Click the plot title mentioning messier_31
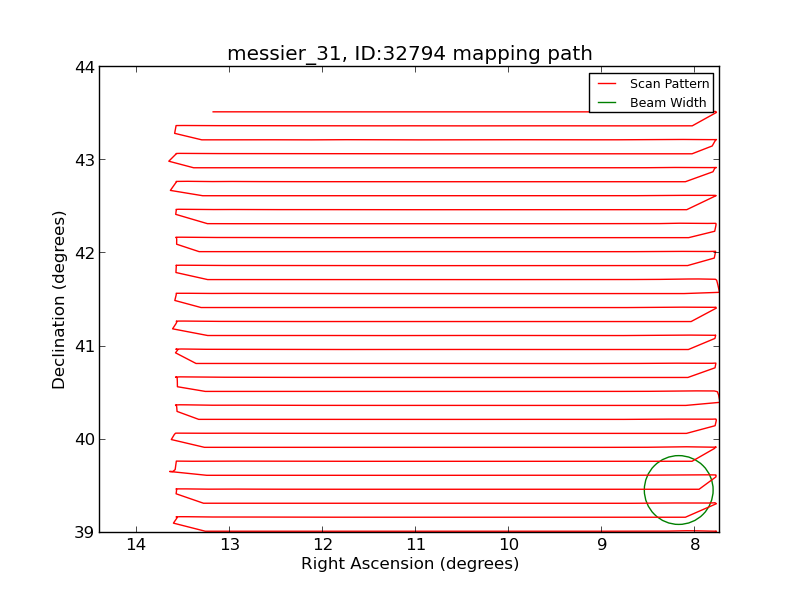 click(409, 54)
